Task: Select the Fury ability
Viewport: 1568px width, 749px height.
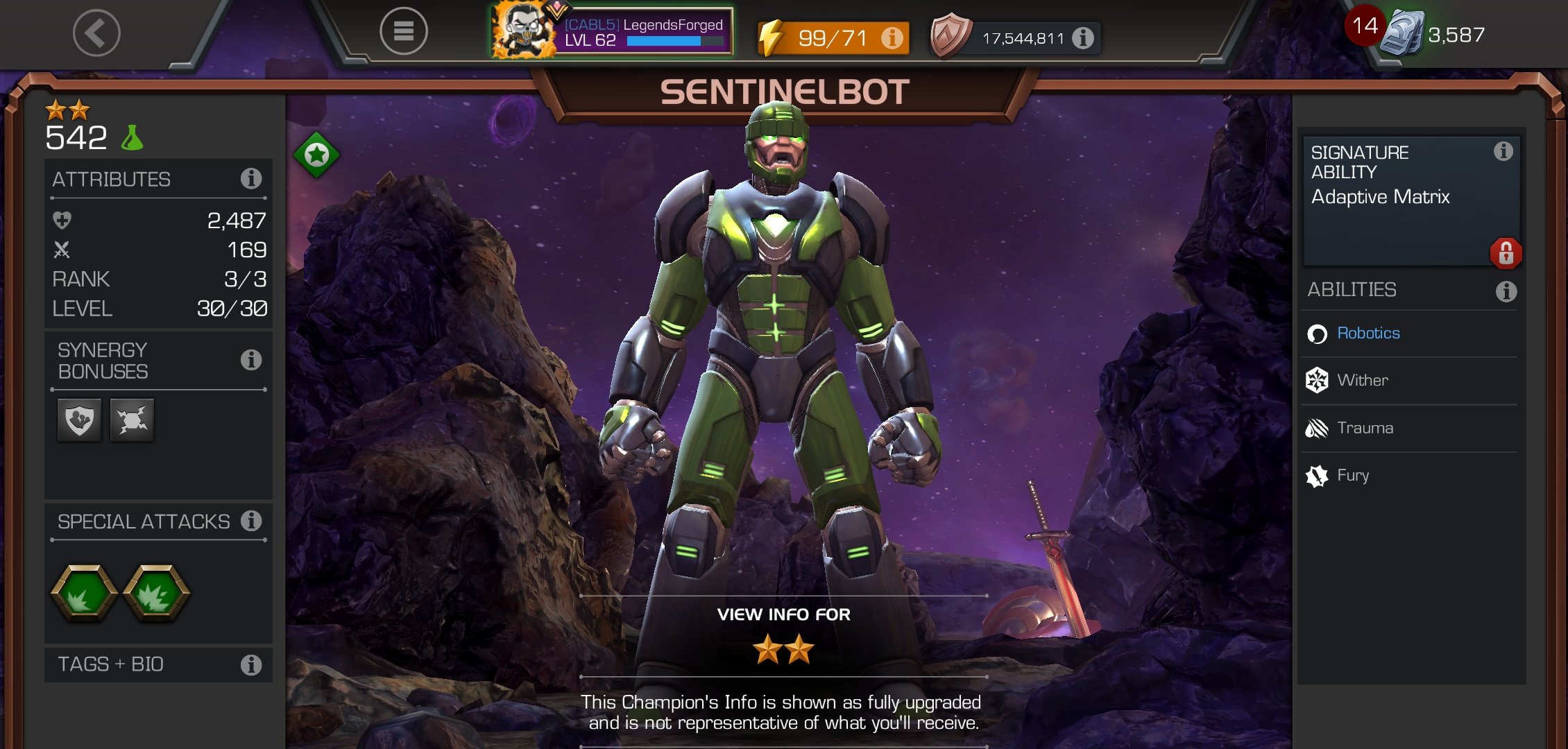Action: (1408, 476)
